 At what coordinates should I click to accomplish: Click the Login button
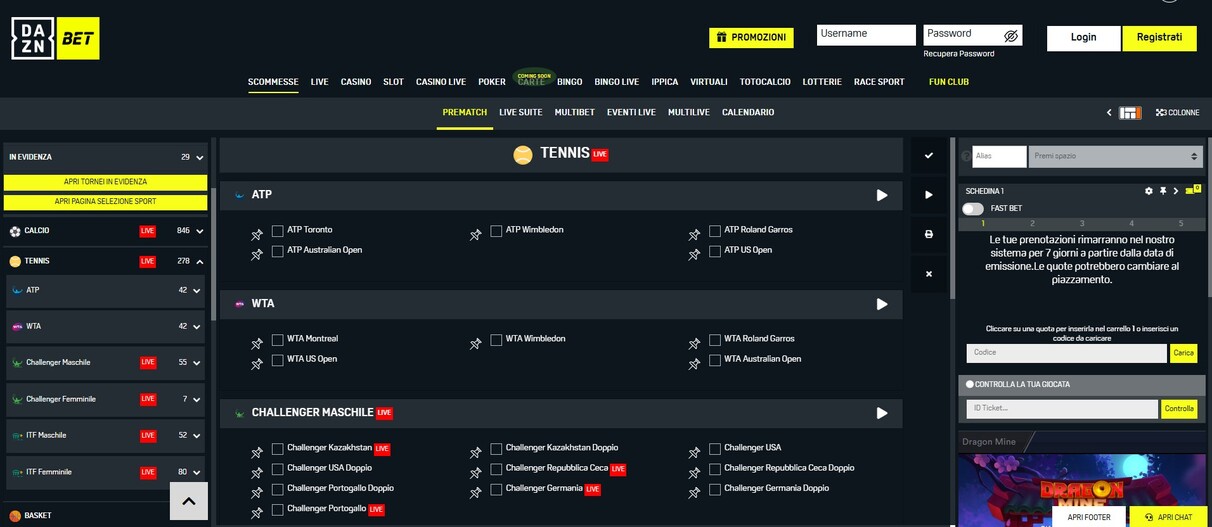point(1084,38)
